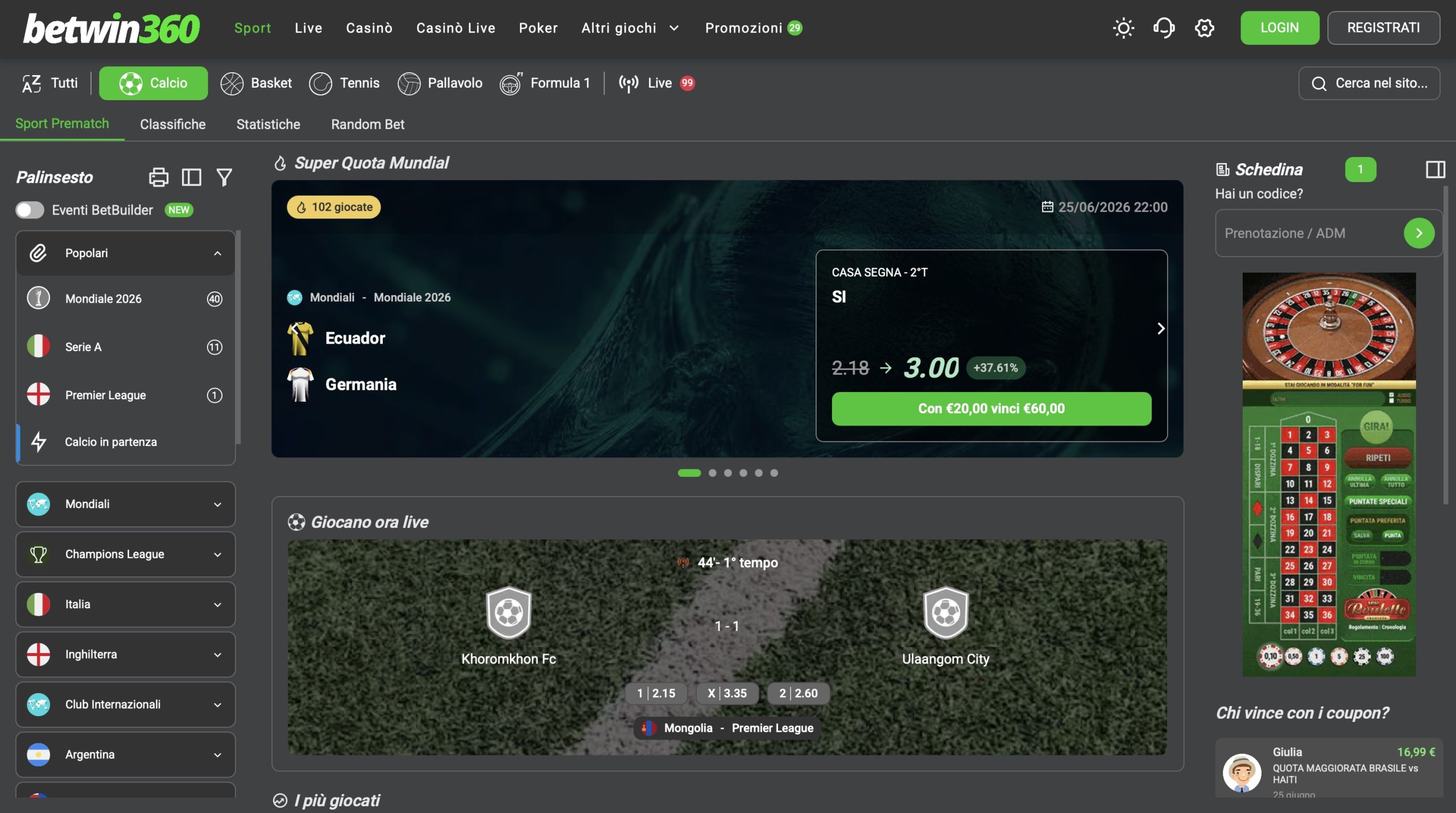Submit Prenotazione code green arrow
Screen dimensions: 1456x813
1419,233
